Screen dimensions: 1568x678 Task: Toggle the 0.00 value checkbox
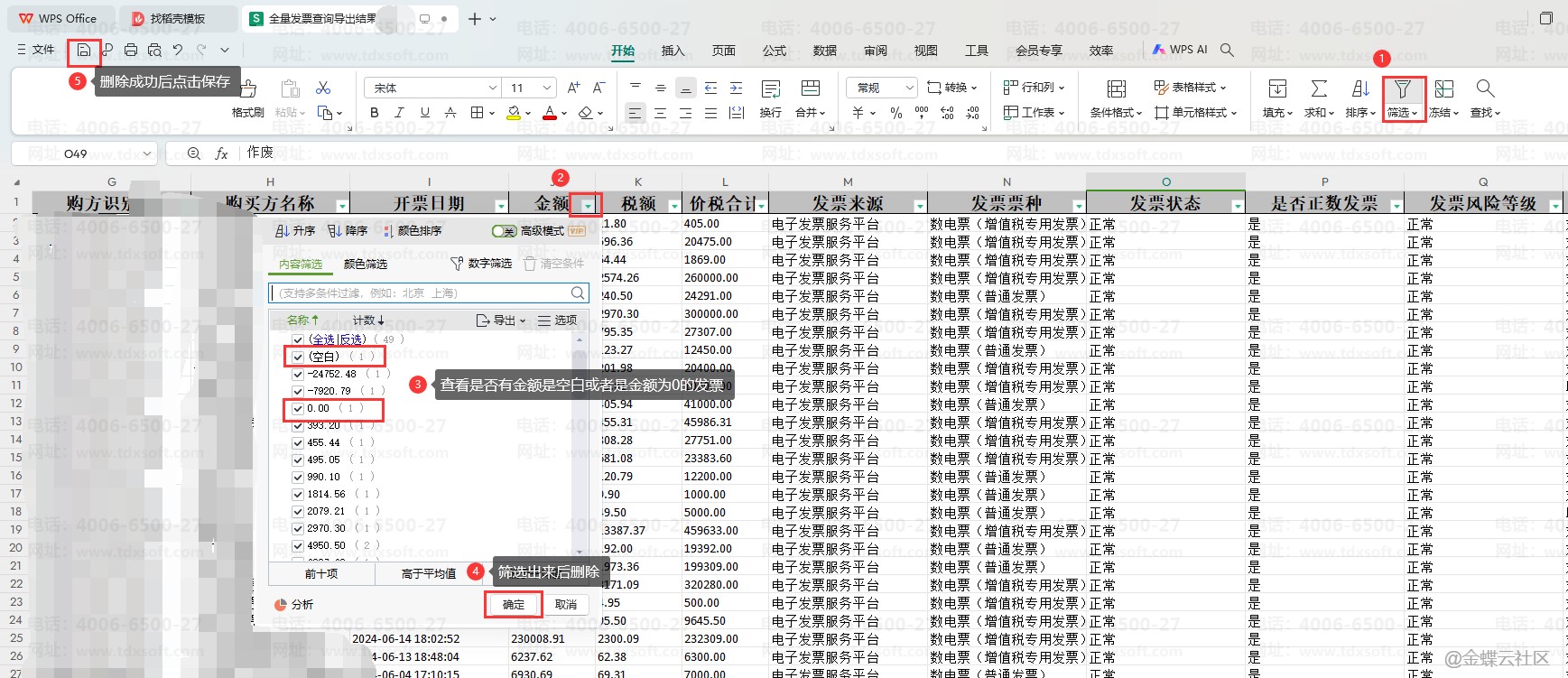[298, 408]
